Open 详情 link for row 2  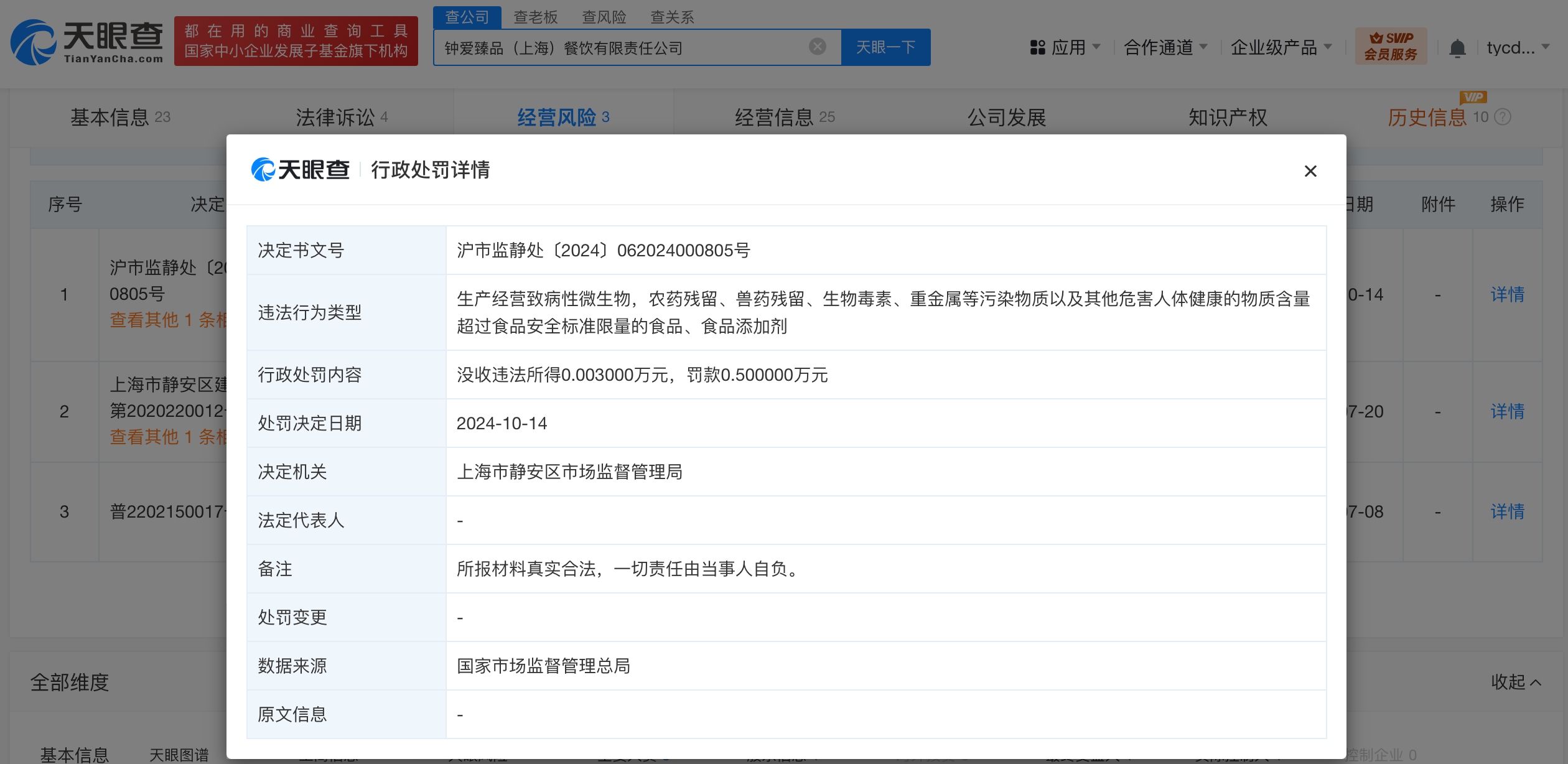(1507, 411)
